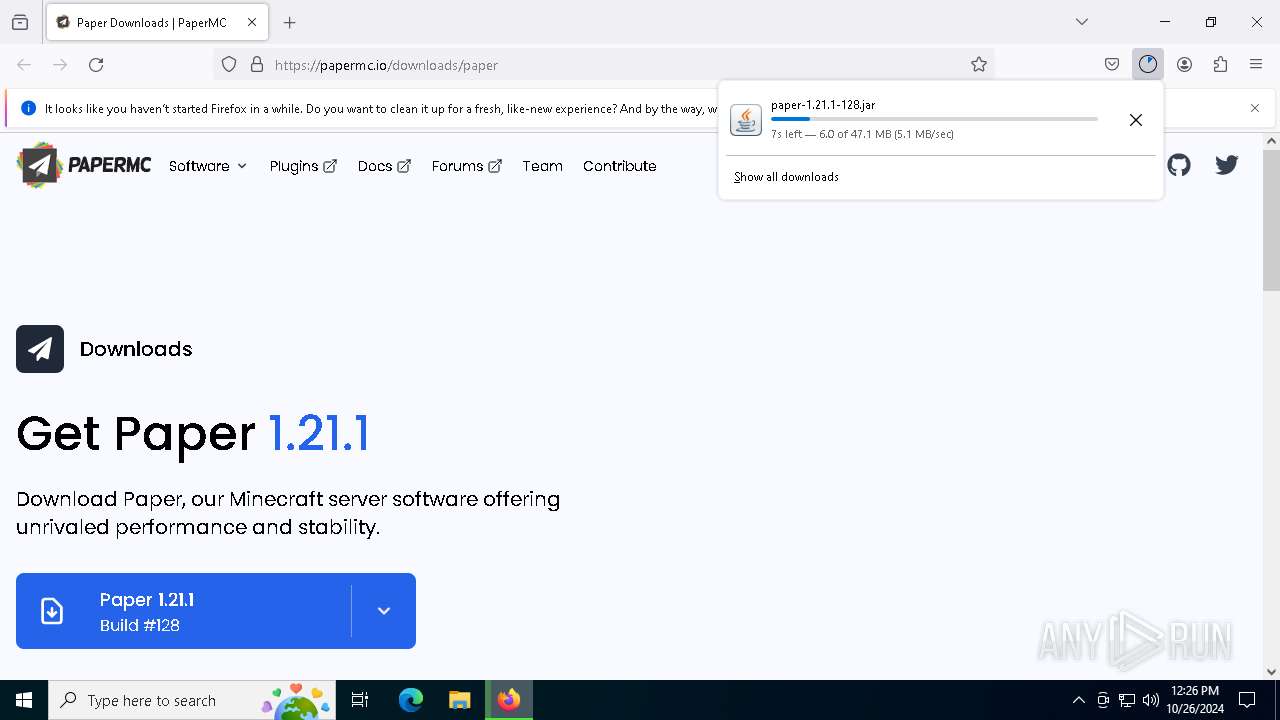Open Windows notification center
The height and width of the screenshot is (720, 1280).
1248,700
